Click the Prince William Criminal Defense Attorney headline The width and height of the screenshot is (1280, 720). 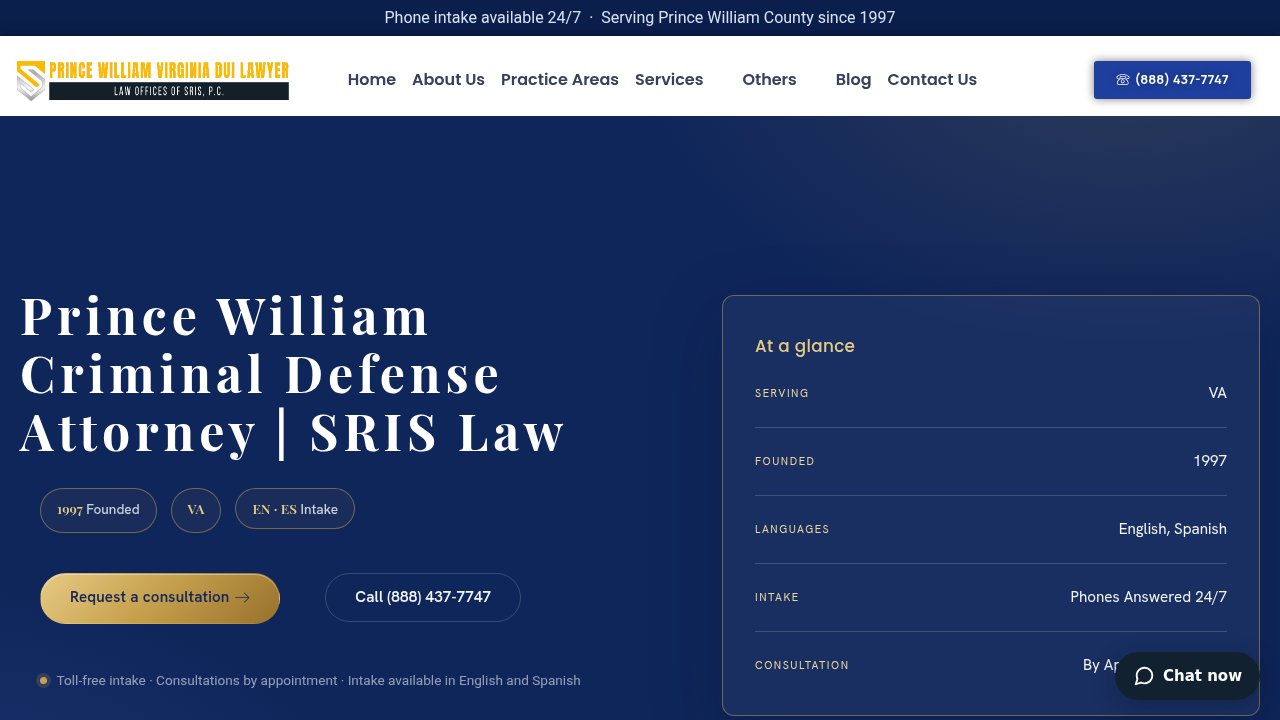(293, 374)
